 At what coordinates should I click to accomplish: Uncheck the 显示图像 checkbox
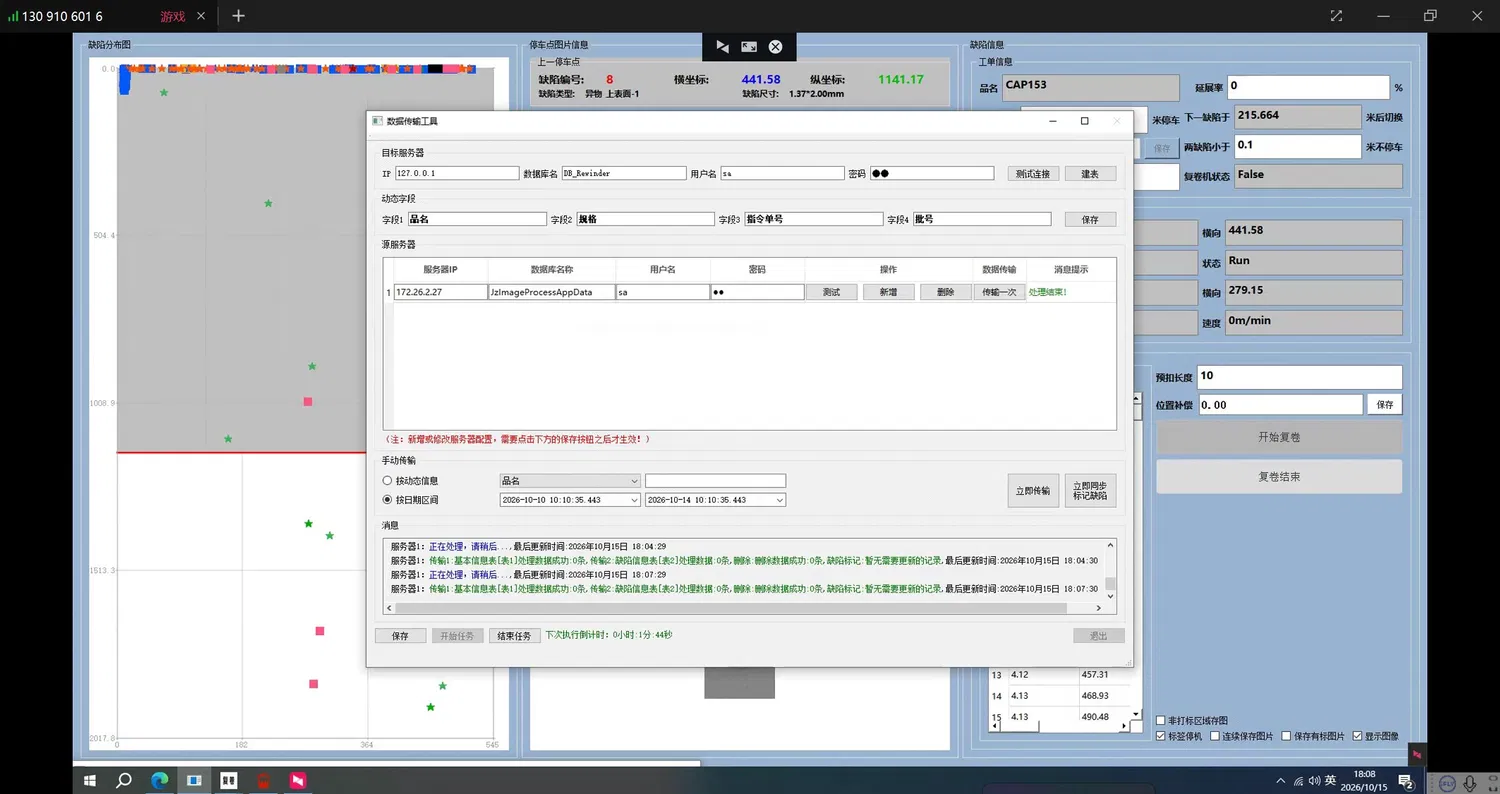pyautogui.click(x=1357, y=736)
